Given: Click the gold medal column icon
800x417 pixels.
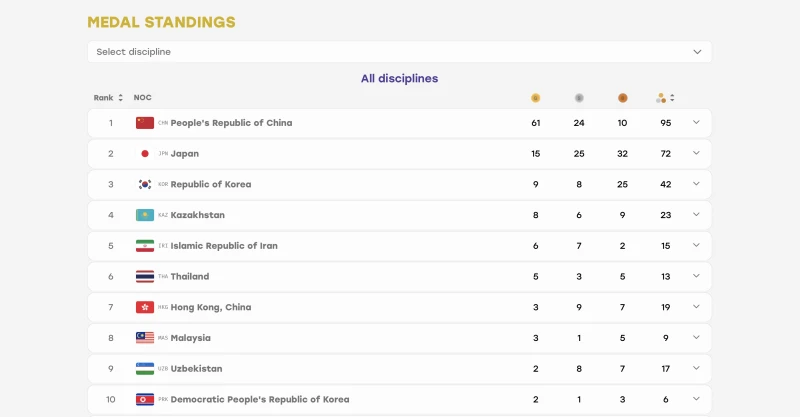Looking at the screenshot, I should pyautogui.click(x=535, y=98).
